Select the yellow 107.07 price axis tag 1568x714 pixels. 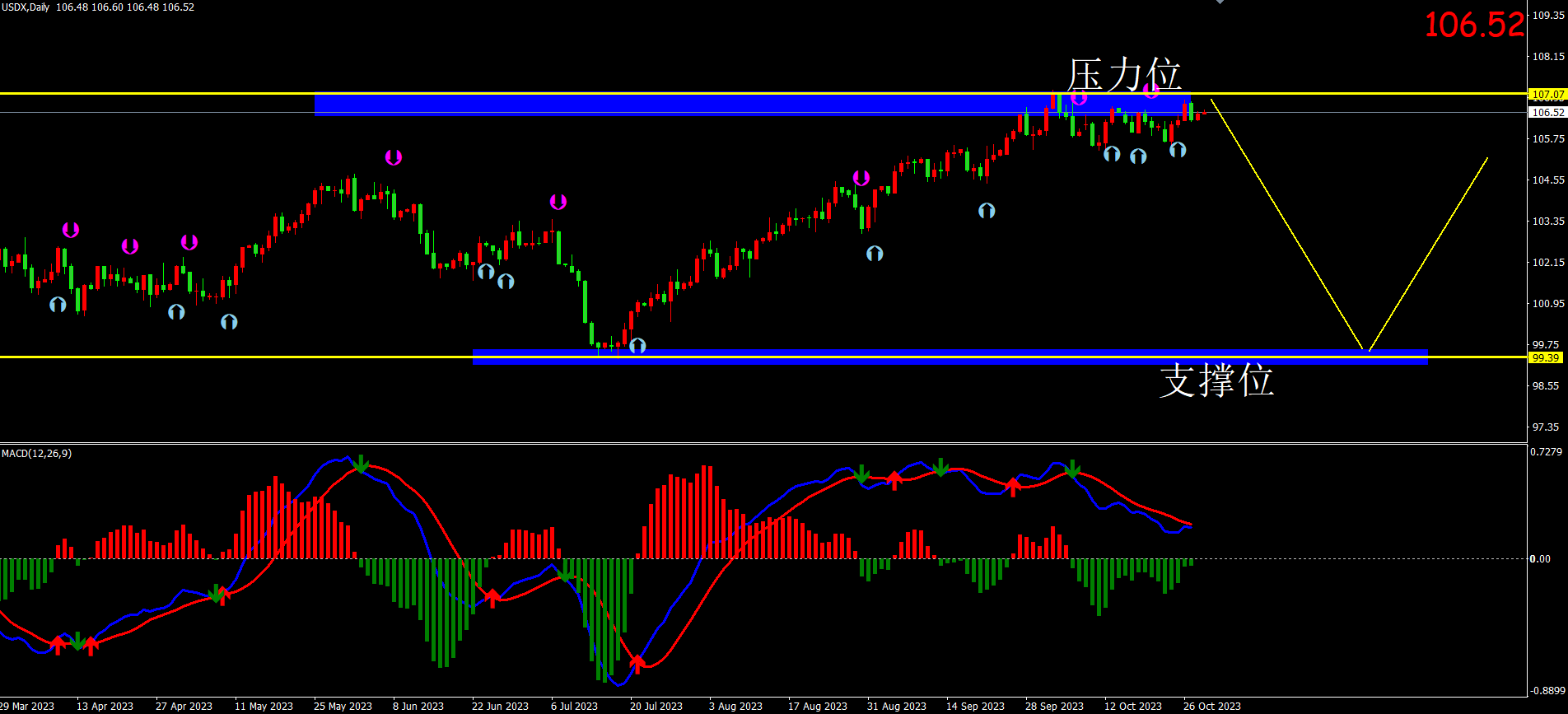pos(1546,95)
